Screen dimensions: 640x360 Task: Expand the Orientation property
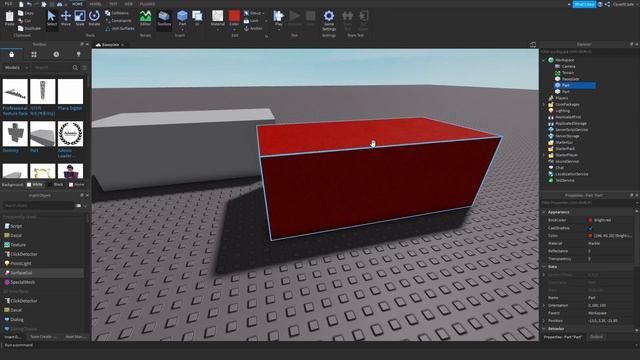pyautogui.click(x=544, y=305)
